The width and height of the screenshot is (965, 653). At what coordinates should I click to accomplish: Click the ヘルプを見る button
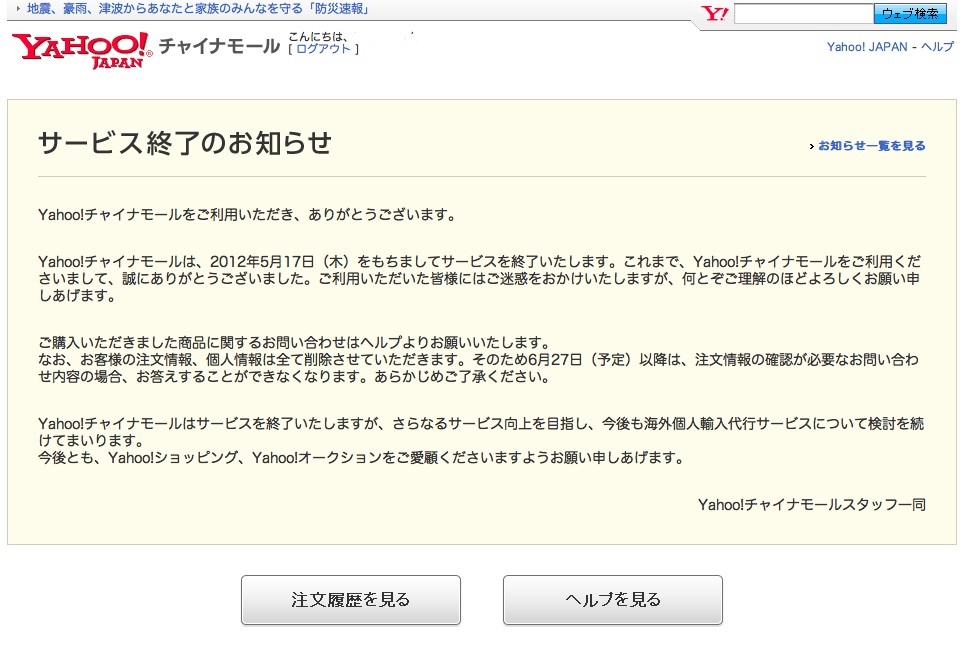click(x=613, y=600)
